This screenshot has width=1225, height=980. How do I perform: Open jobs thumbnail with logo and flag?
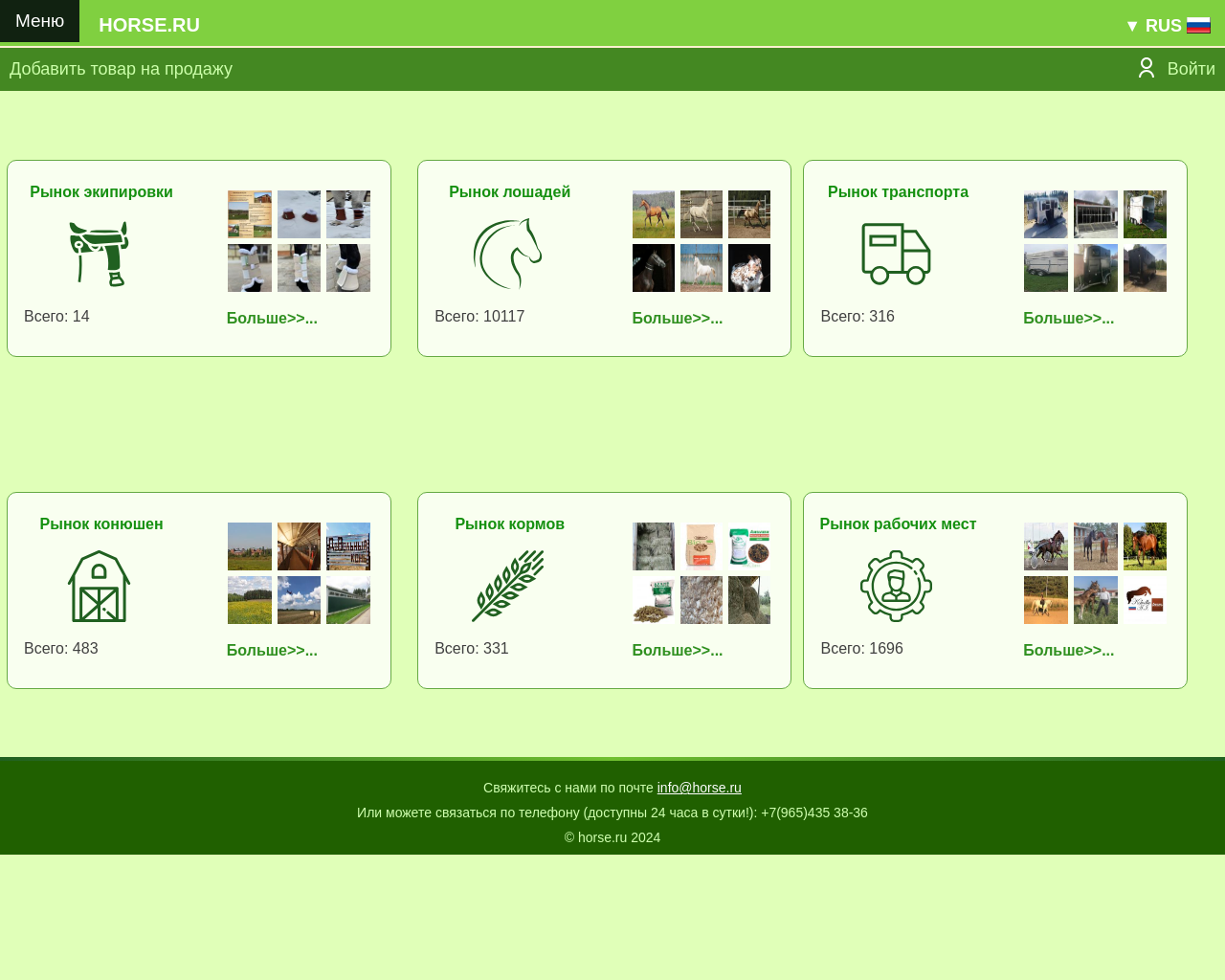1145,600
